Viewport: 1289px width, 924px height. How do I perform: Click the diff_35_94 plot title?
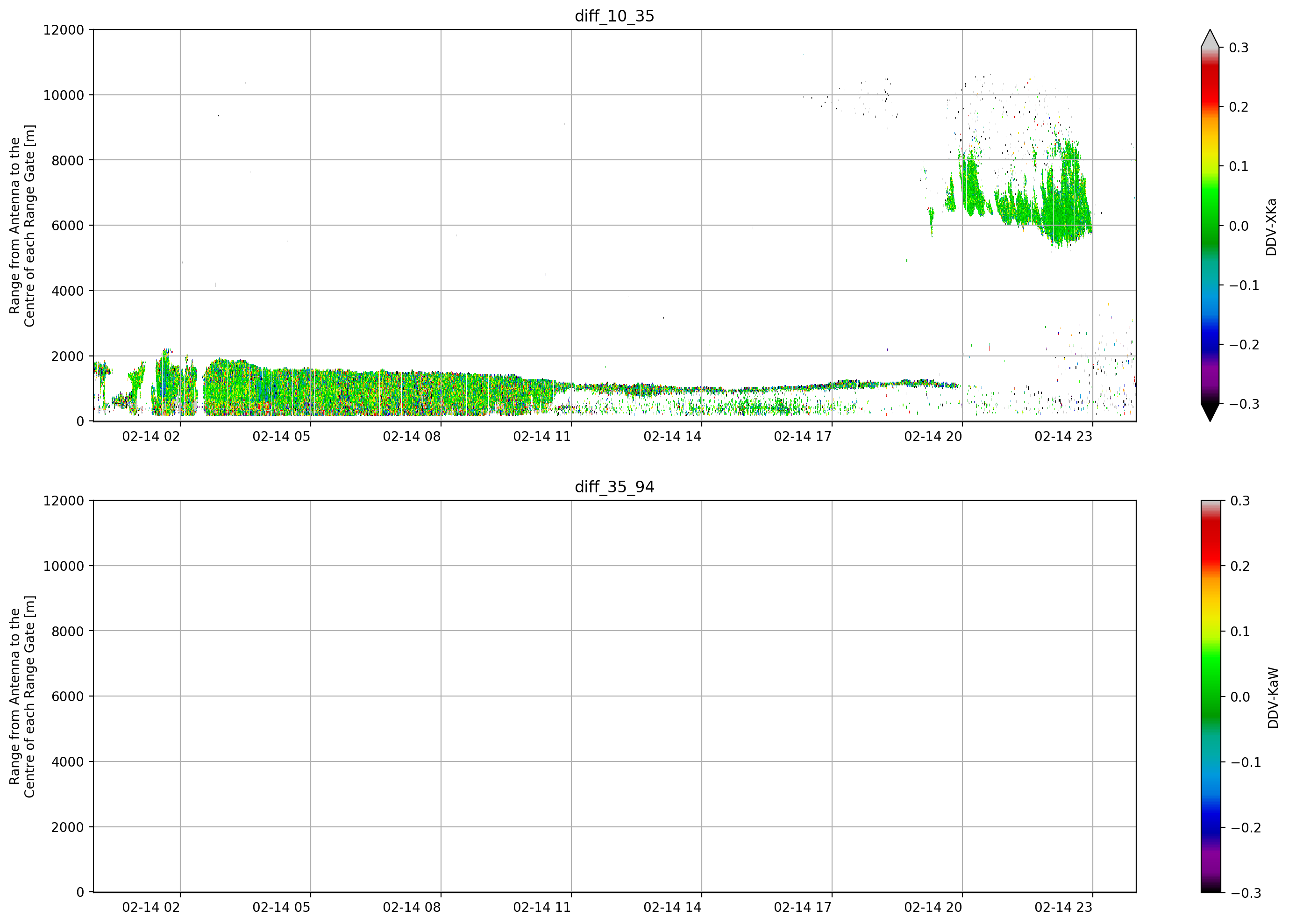(614, 487)
